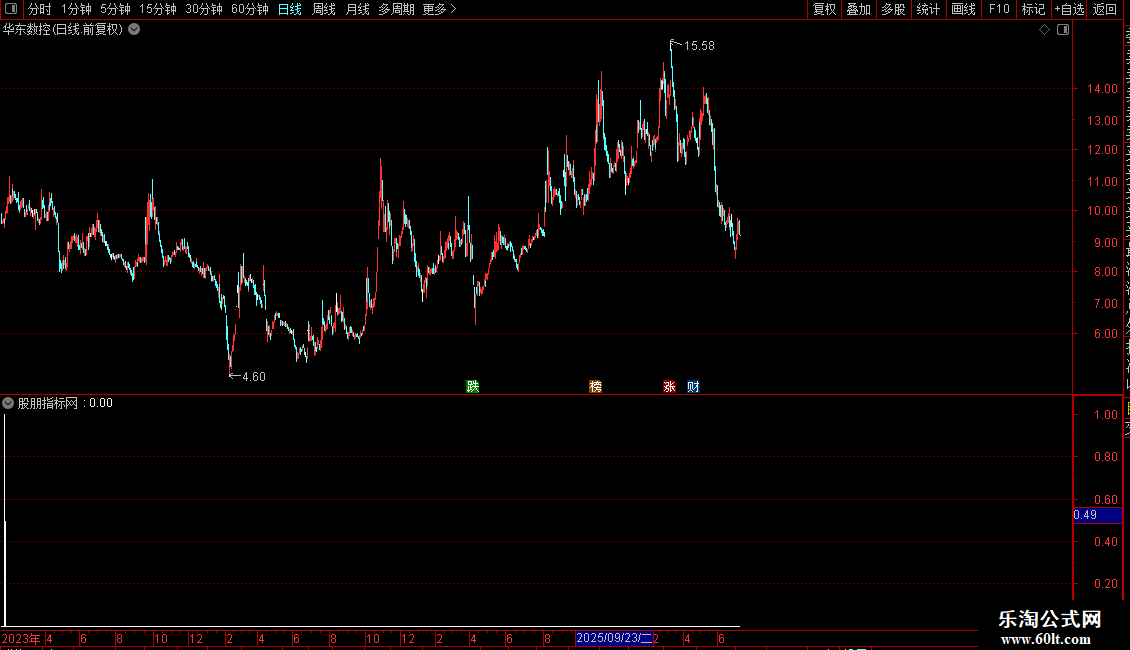The image size is (1130, 650).
Task: Switch to 月线 monthly chart
Action: (x=357, y=9)
